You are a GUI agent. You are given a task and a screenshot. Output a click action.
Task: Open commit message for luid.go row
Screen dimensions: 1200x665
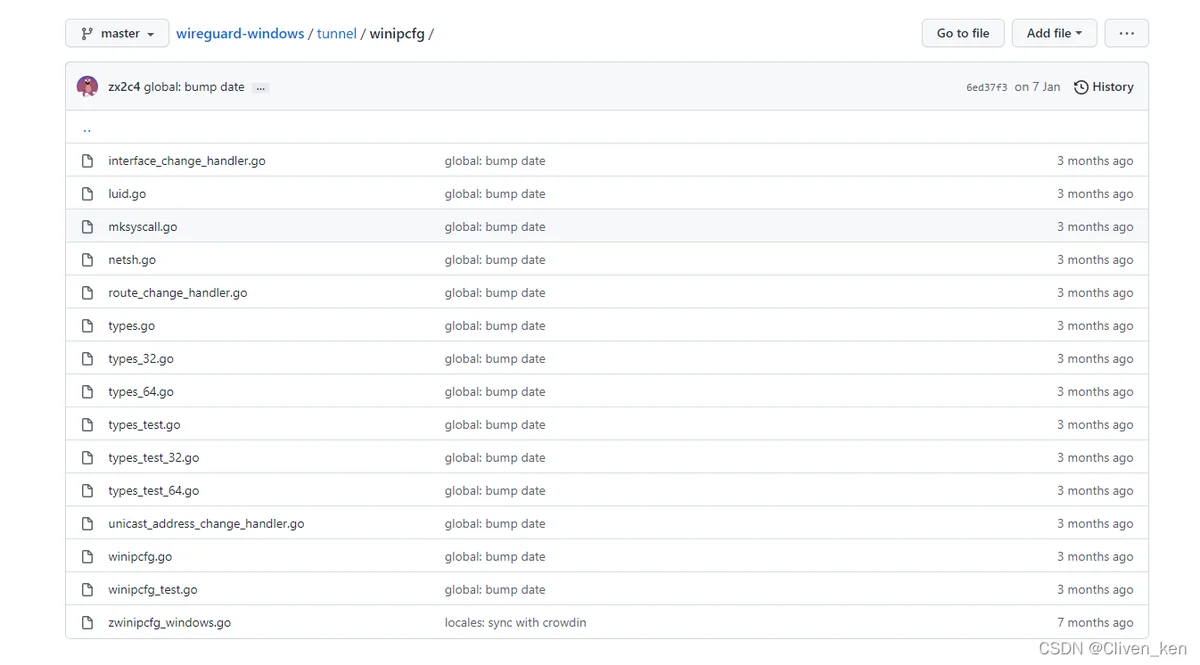click(495, 194)
